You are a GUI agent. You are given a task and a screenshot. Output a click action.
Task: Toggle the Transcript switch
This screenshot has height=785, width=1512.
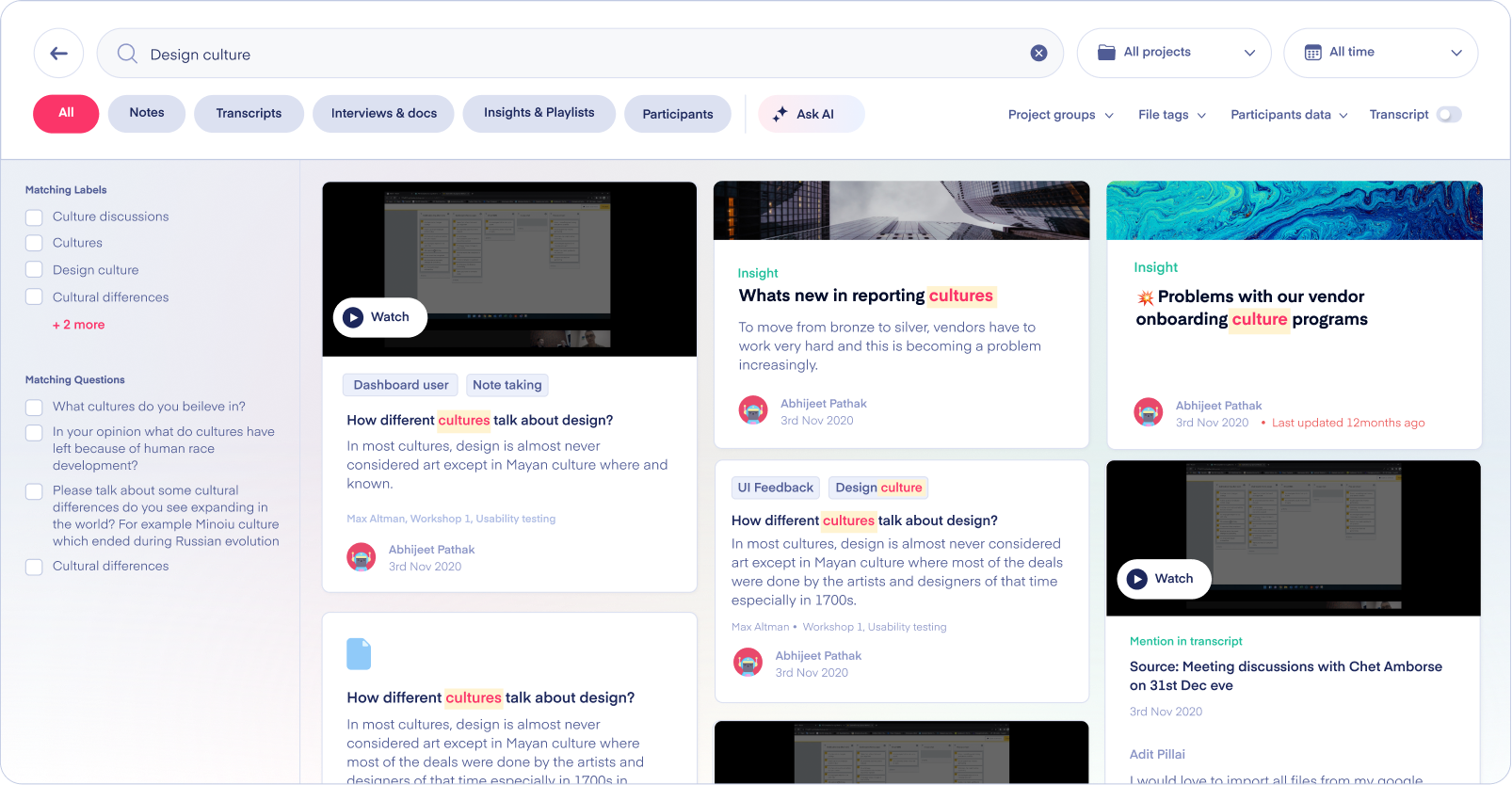tap(1449, 115)
